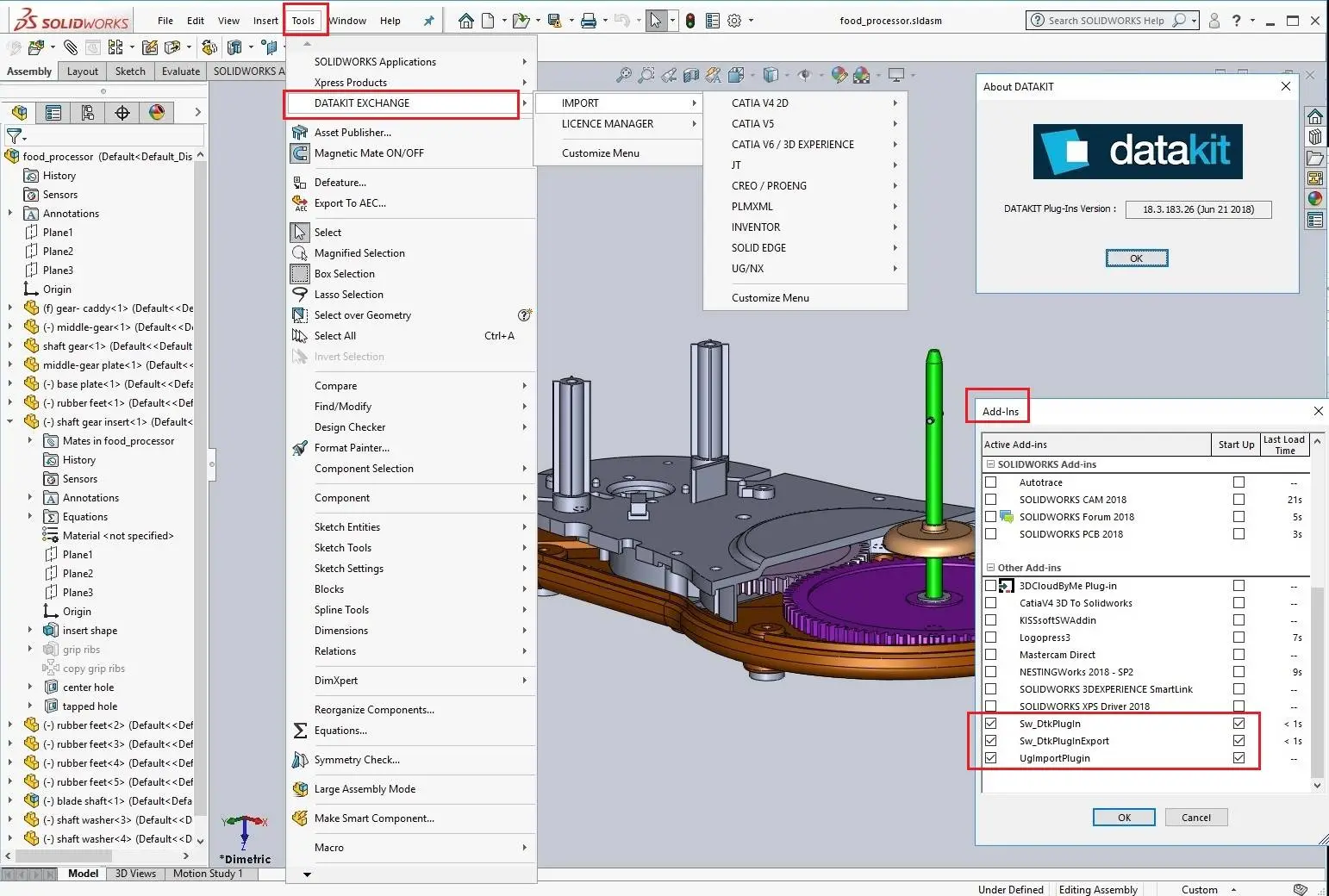Switch to the Evaluate ribbon tab
1329x896 pixels.
[x=181, y=72]
